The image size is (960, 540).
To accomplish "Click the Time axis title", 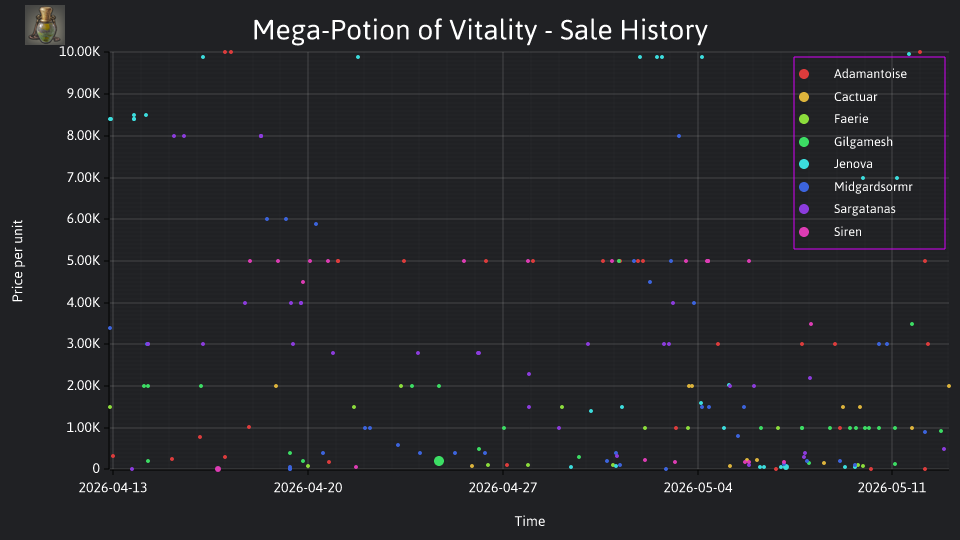I will click(x=530, y=521).
